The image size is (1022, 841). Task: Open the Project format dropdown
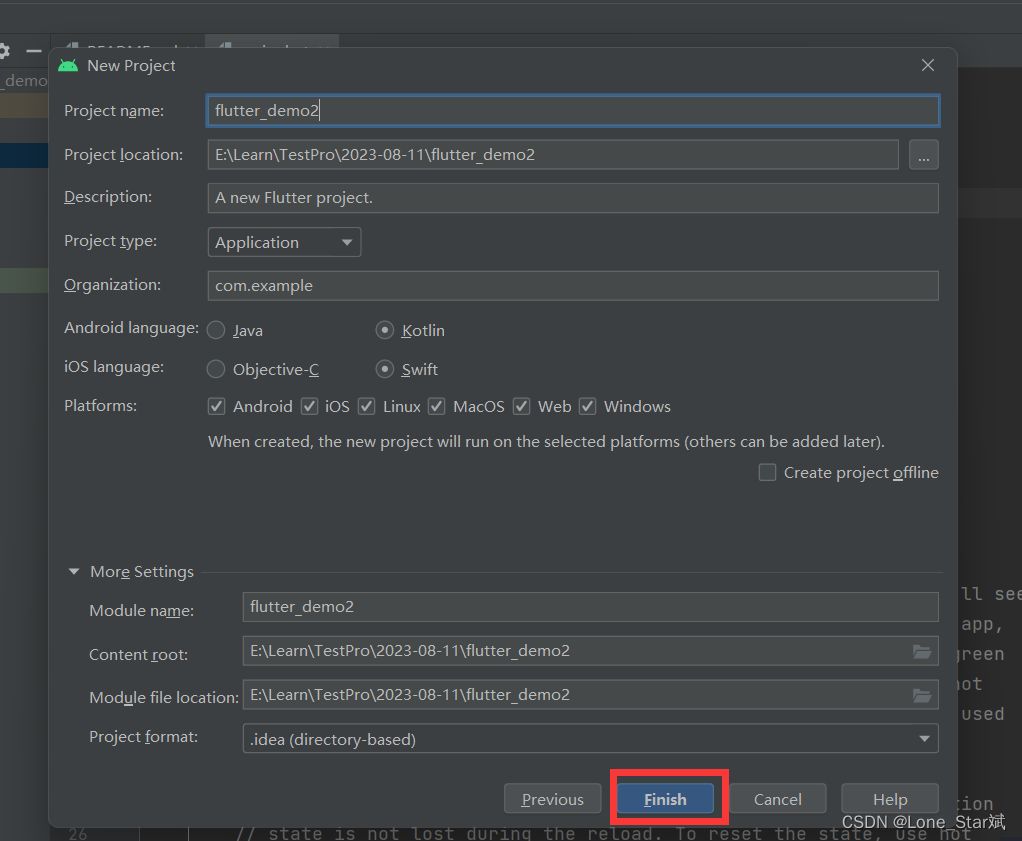pos(591,739)
